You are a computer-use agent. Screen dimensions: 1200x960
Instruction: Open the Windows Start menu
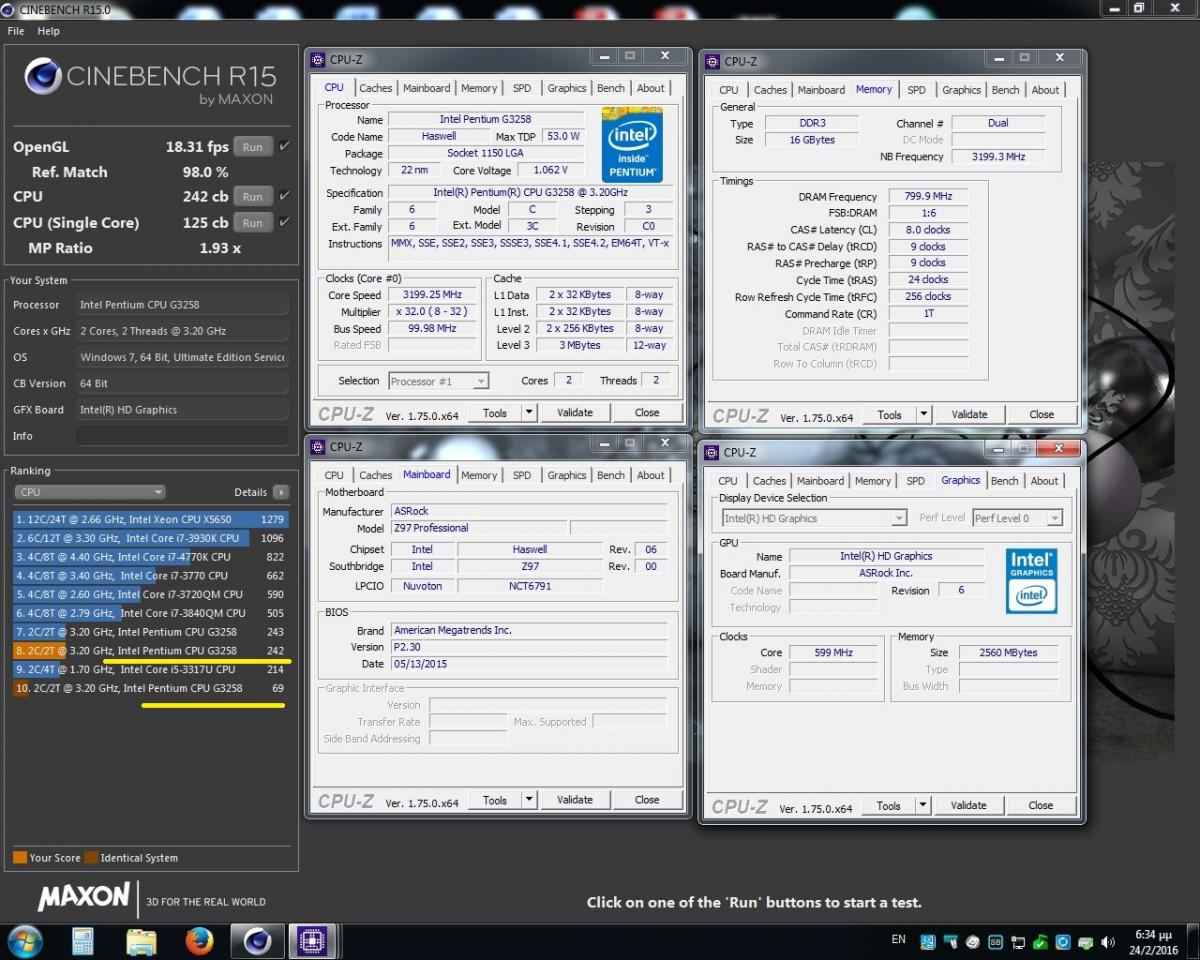[24, 941]
